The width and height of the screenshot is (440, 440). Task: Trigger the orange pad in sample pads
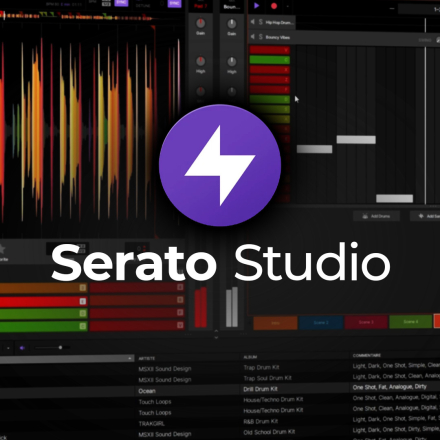click(x=43, y=288)
